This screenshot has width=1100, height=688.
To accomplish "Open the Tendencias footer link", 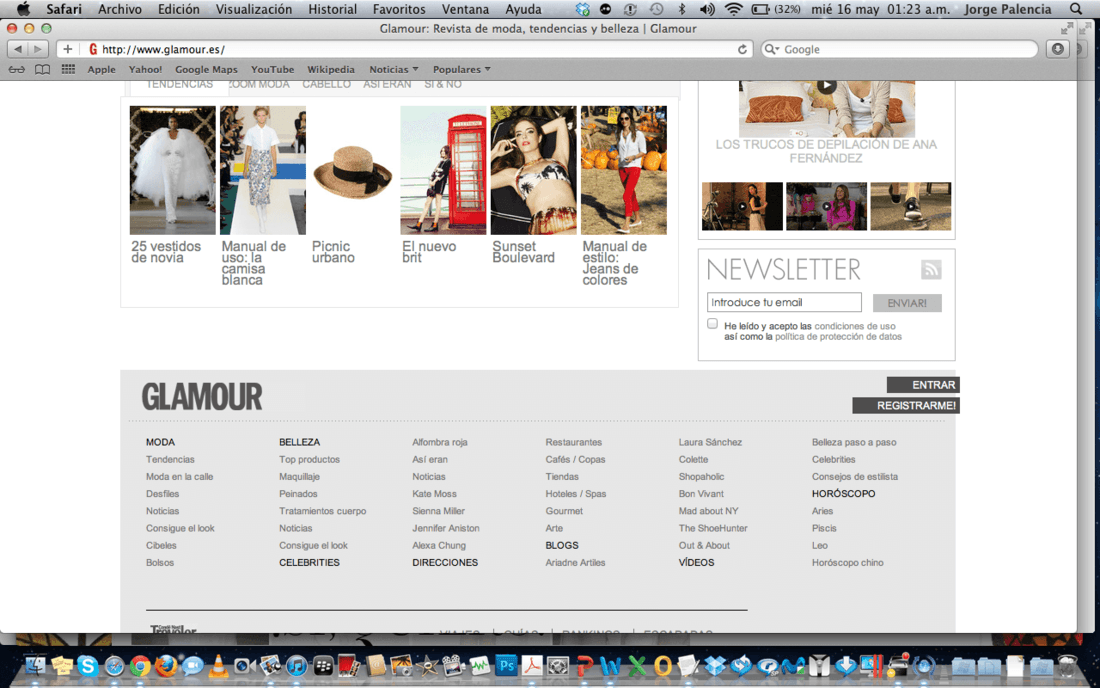I will [x=170, y=459].
